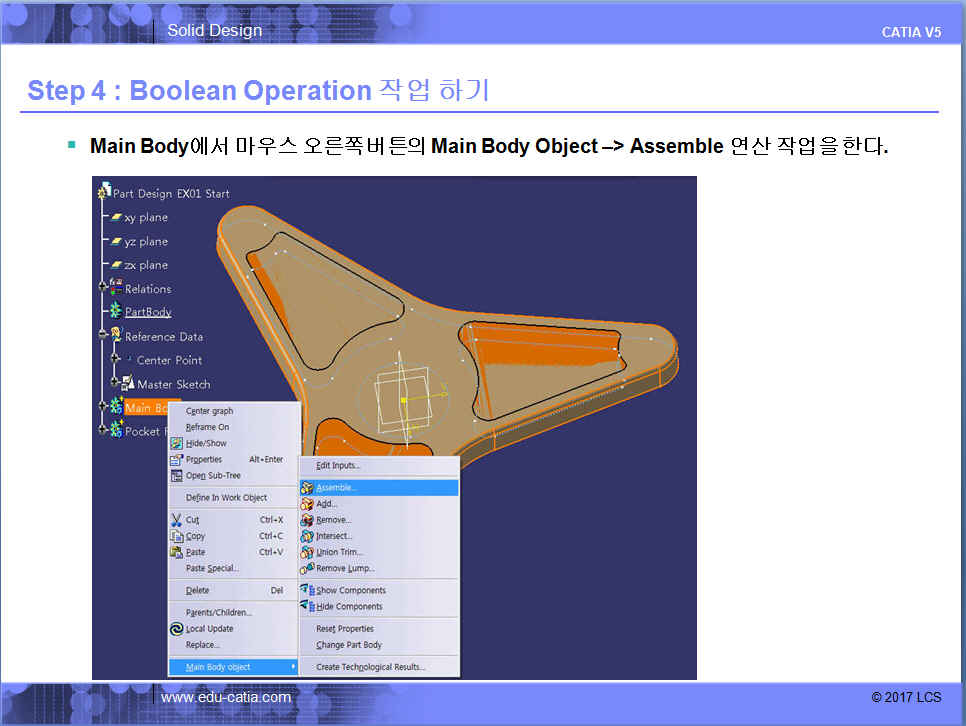
Task: Select Show Components in the submenu
Action: coord(350,590)
